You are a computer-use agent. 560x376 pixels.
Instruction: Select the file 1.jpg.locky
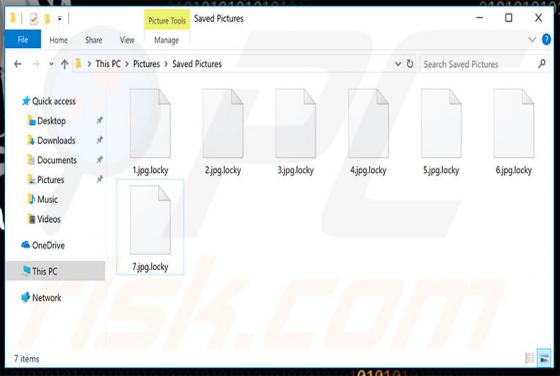(150, 132)
